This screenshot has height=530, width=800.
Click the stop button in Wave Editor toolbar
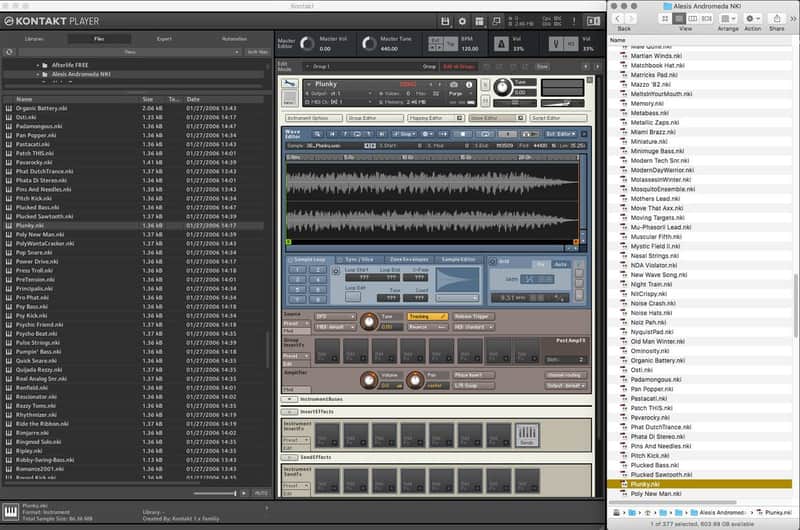[462, 134]
